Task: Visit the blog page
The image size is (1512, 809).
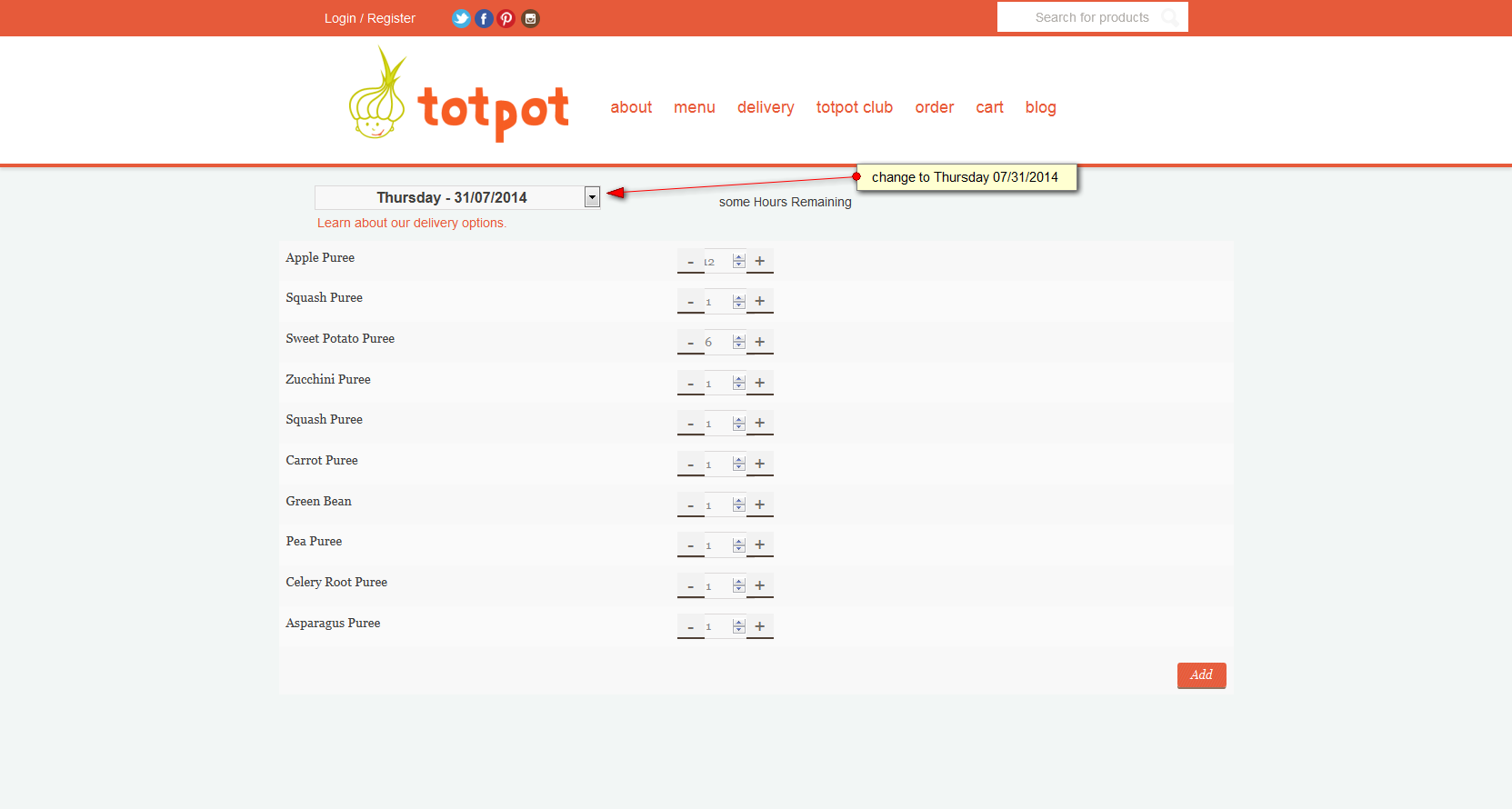Action: [1041, 107]
